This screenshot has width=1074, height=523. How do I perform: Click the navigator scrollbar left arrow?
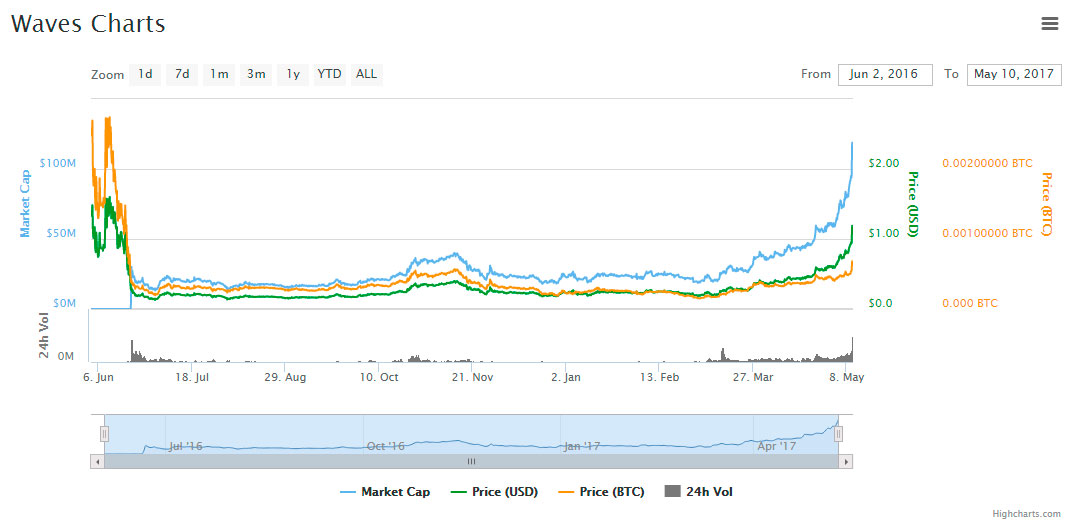(x=97, y=462)
